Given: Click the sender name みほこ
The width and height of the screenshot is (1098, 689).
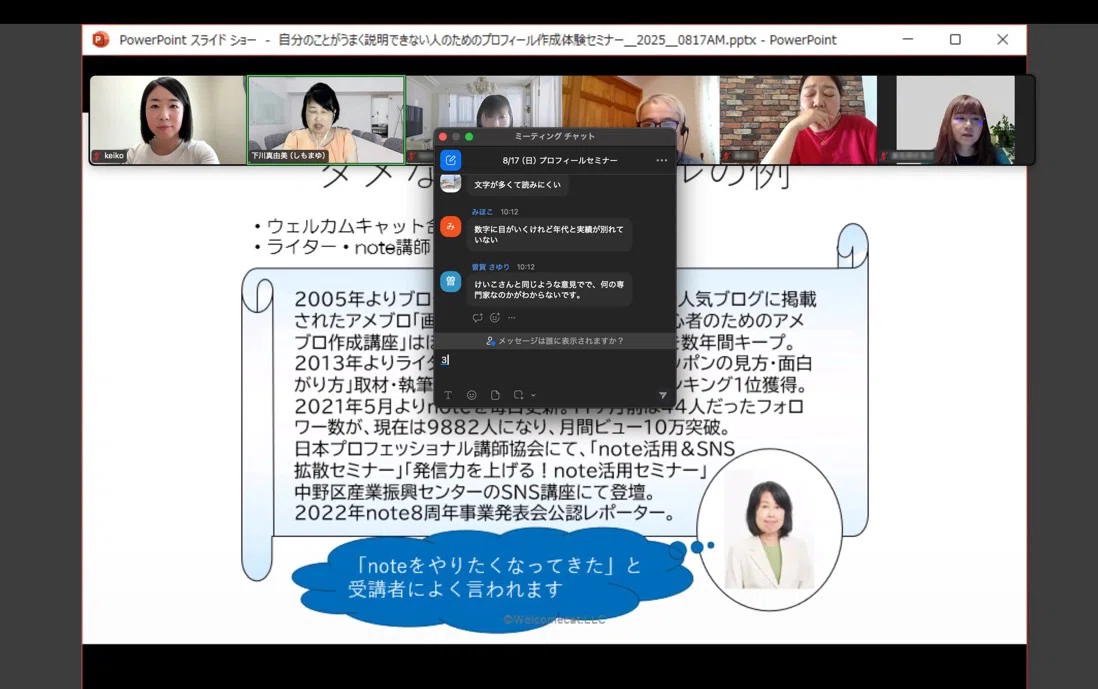Looking at the screenshot, I should tap(482, 211).
